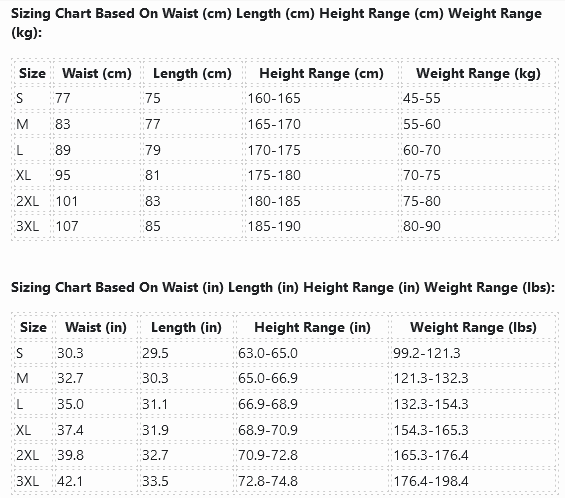Click the Waist (cm) column header
The height and width of the screenshot is (498, 565).
click(97, 73)
